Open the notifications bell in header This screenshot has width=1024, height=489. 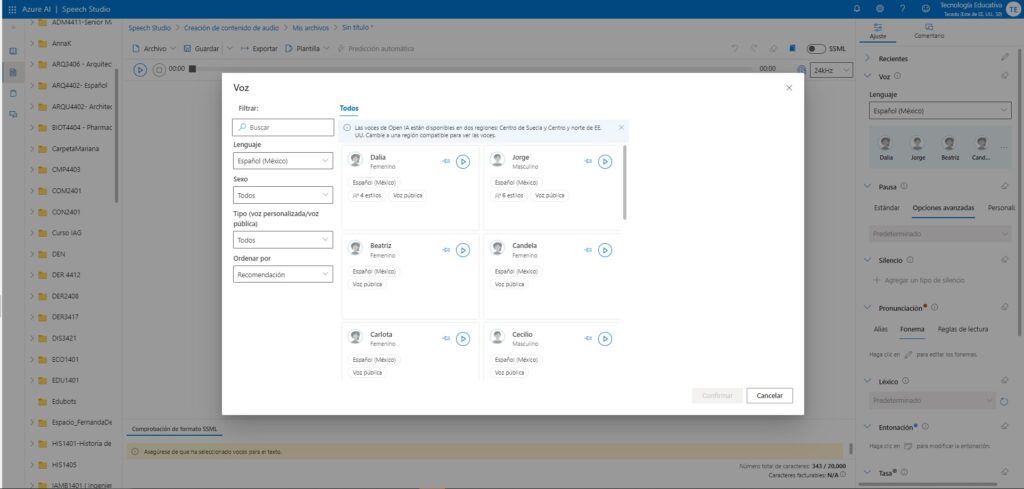(x=856, y=8)
